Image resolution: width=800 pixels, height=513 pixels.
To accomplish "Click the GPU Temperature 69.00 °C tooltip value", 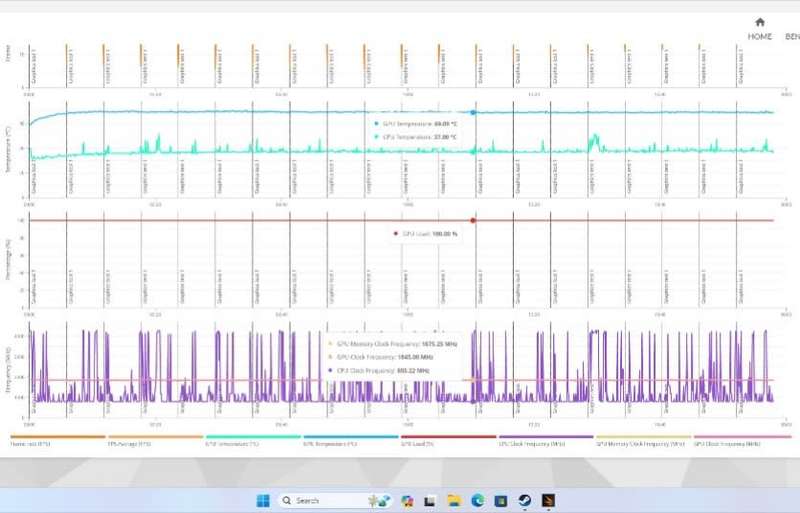I will pyautogui.click(x=445, y=124).
